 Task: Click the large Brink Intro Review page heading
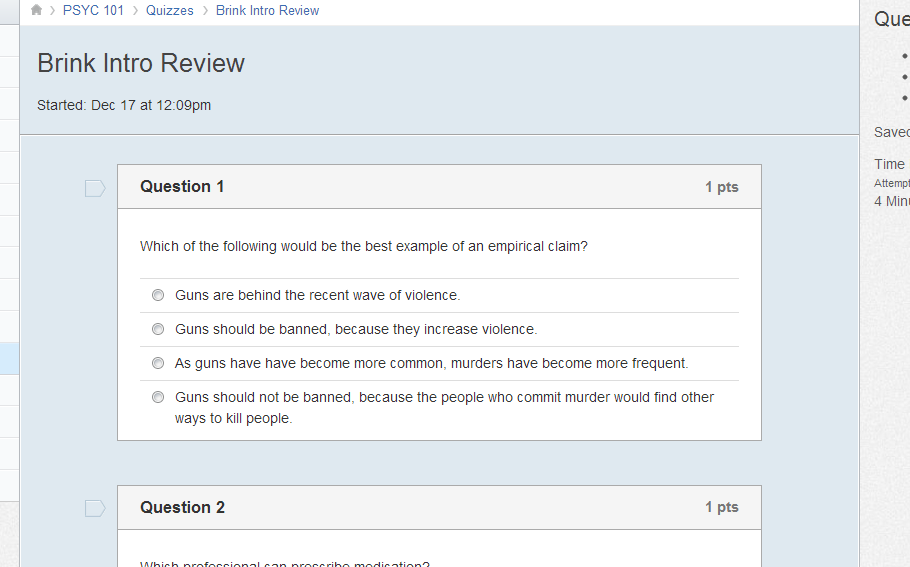141,63
